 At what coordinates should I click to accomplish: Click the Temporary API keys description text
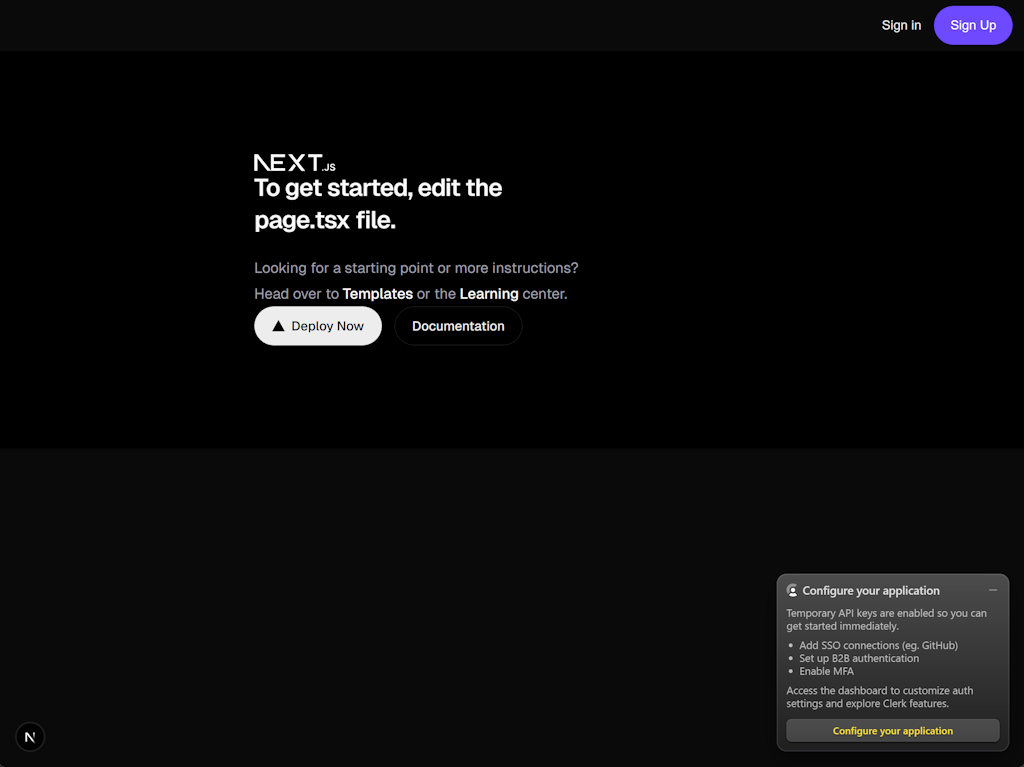pos(886,619)
